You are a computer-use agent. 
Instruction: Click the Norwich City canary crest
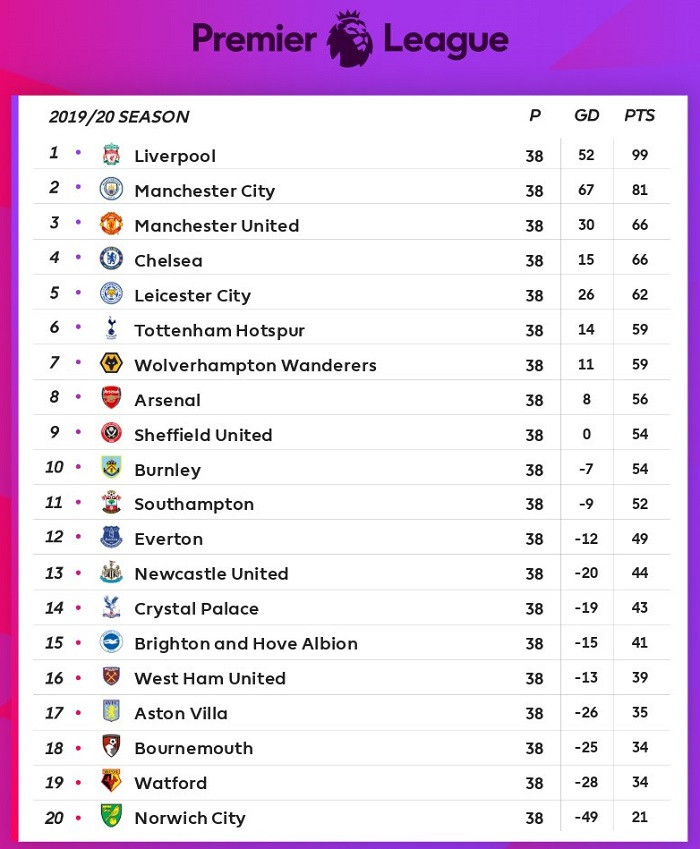pyautogui.click(x=111, y=816)
